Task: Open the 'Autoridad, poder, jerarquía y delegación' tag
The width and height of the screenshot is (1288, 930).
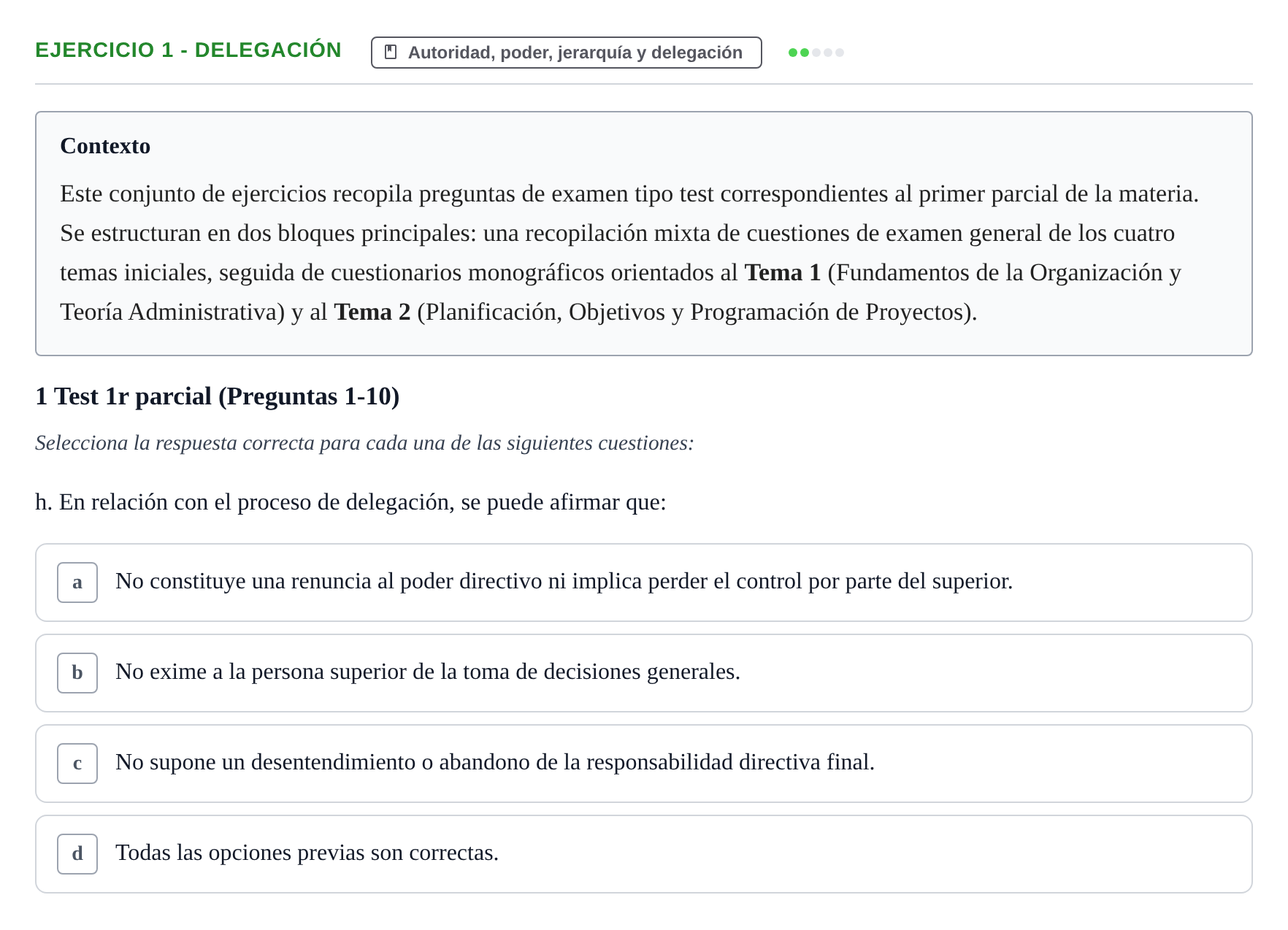Action: point(566,53)
